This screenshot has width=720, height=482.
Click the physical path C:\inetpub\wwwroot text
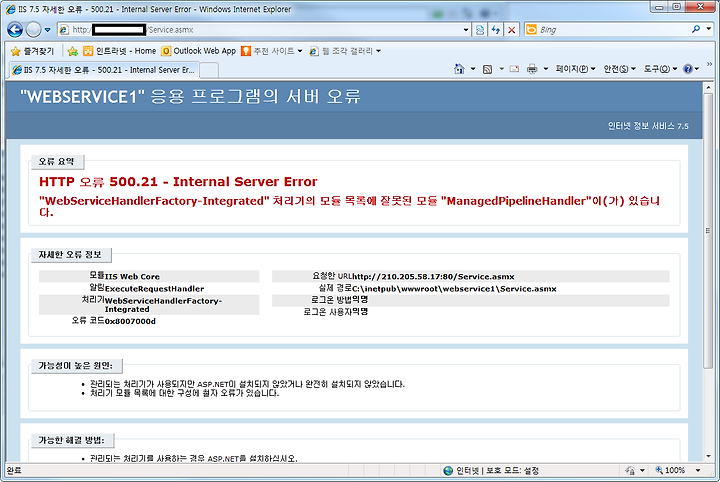point(454,289)
